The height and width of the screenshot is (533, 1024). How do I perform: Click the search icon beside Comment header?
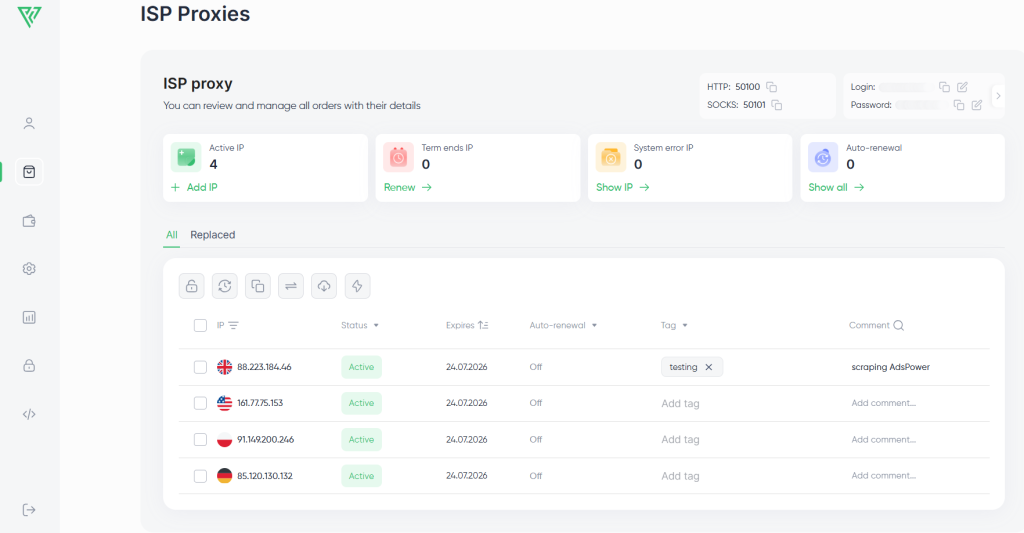click(x=899, y=325)
